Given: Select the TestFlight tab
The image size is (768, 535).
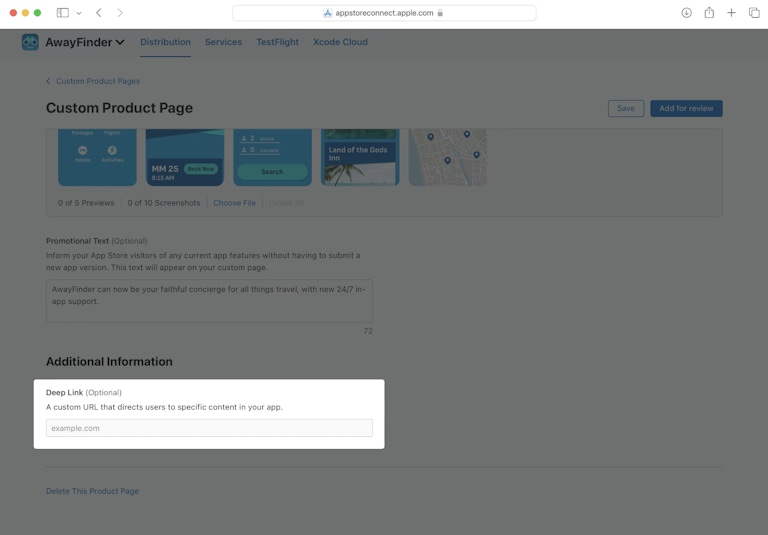Looking at the screenshot, I should pyautogui.click(x=277, y=42).
